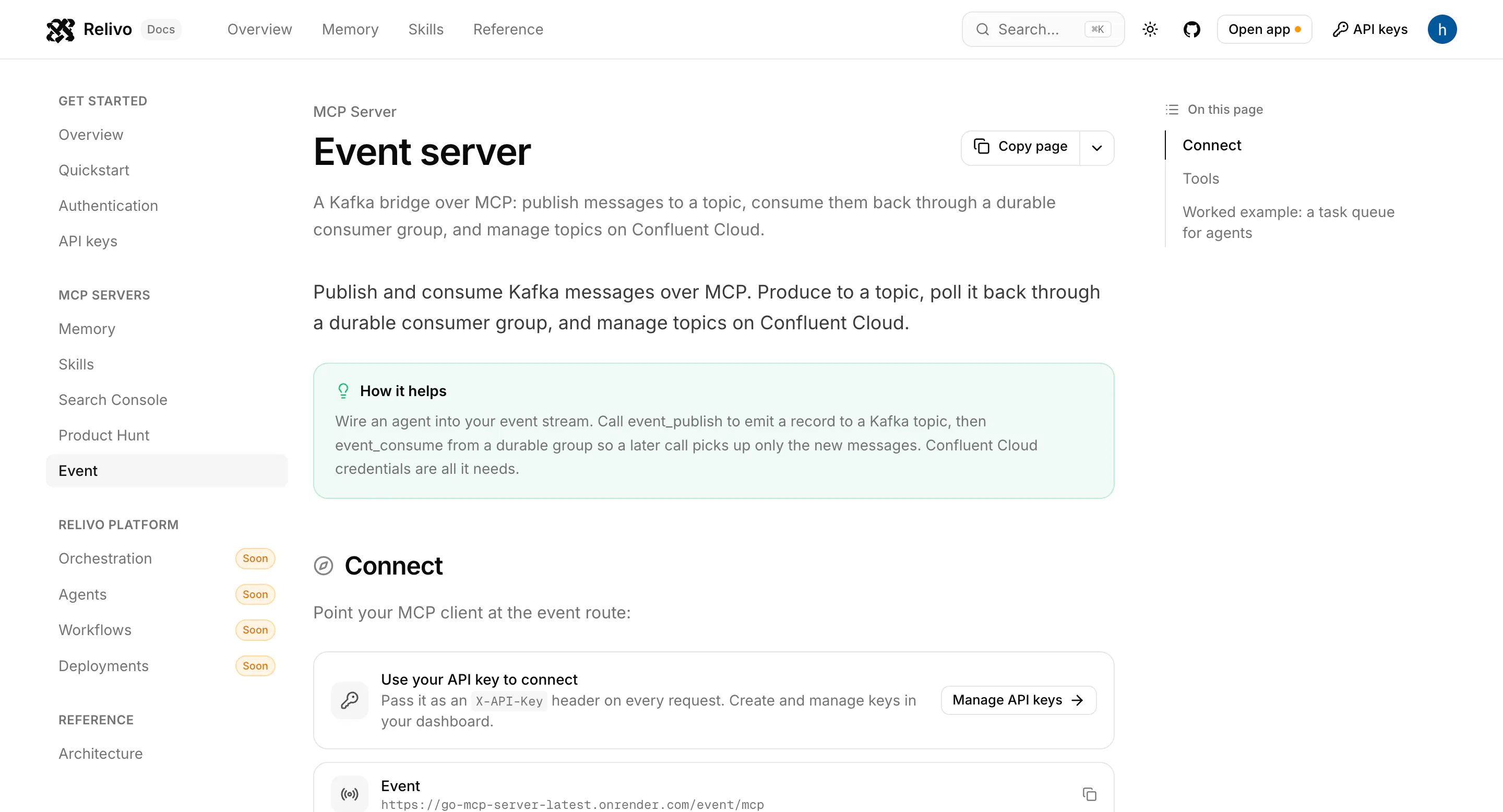Open the GitHub repository icon

click(x=1191, y=29)
